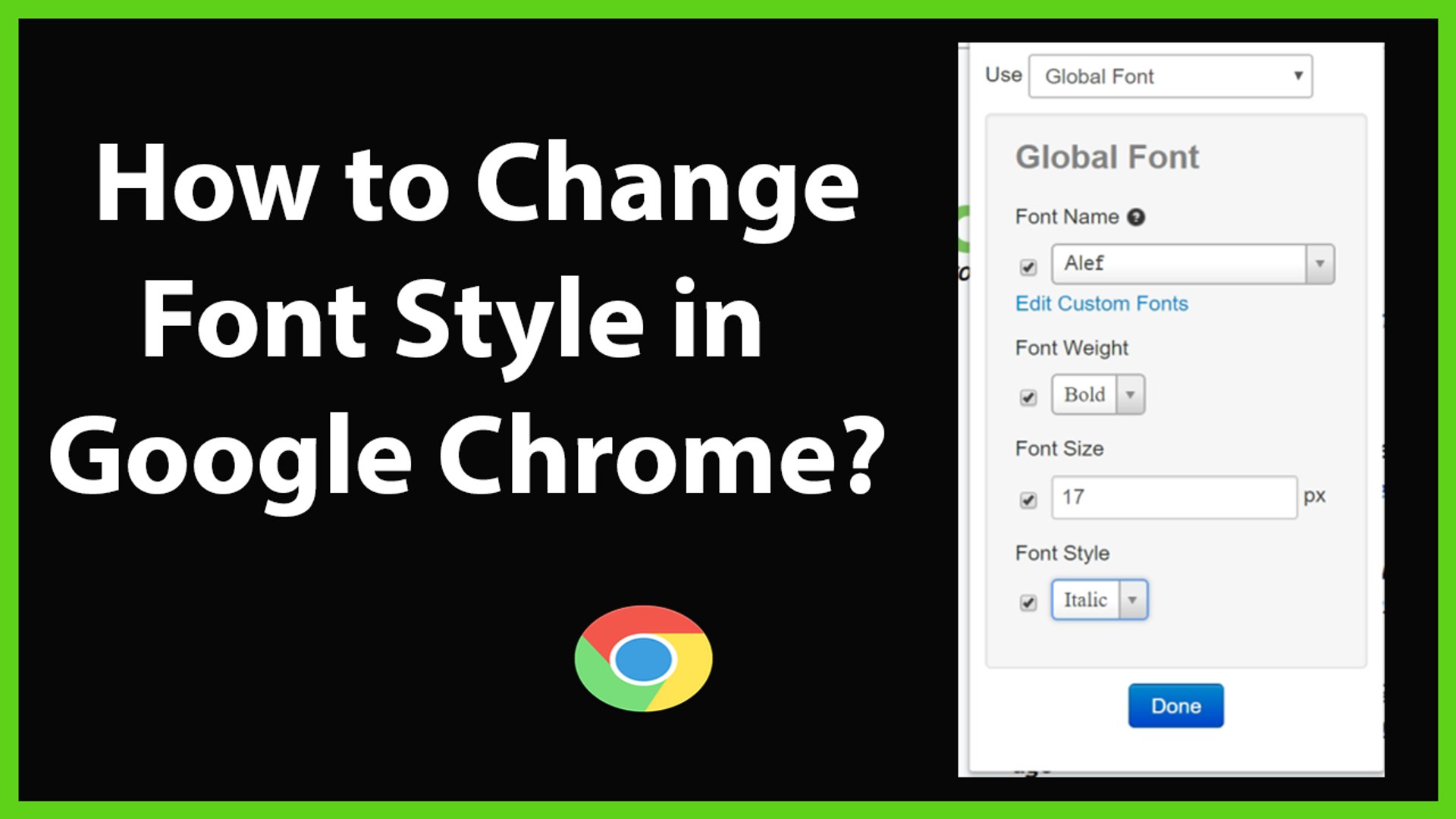Click the Google Chrome logo
The width and height of the screenshot is (1456, 819).
tap(643, 659)
